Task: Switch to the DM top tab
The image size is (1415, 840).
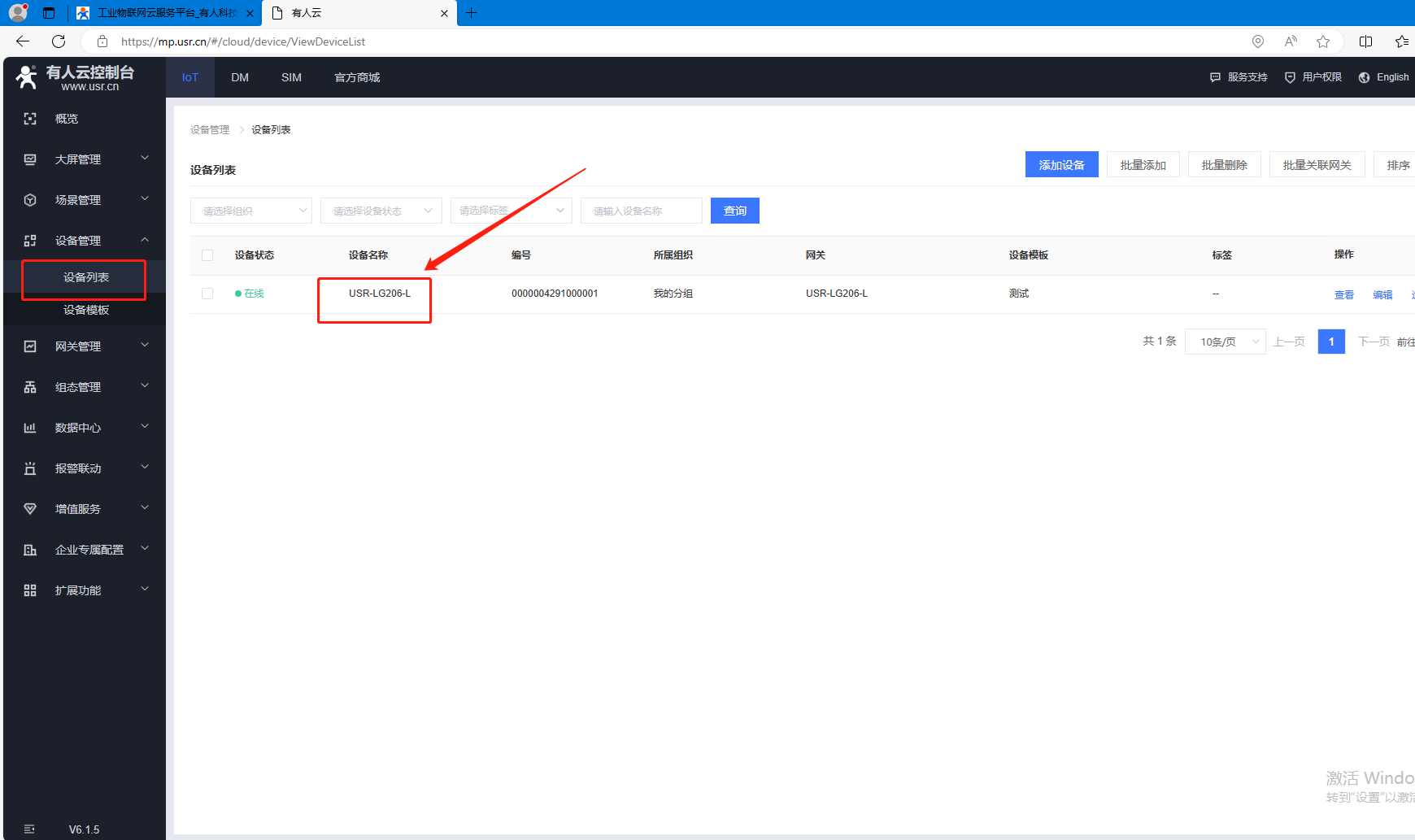Action: pos(240,77)
